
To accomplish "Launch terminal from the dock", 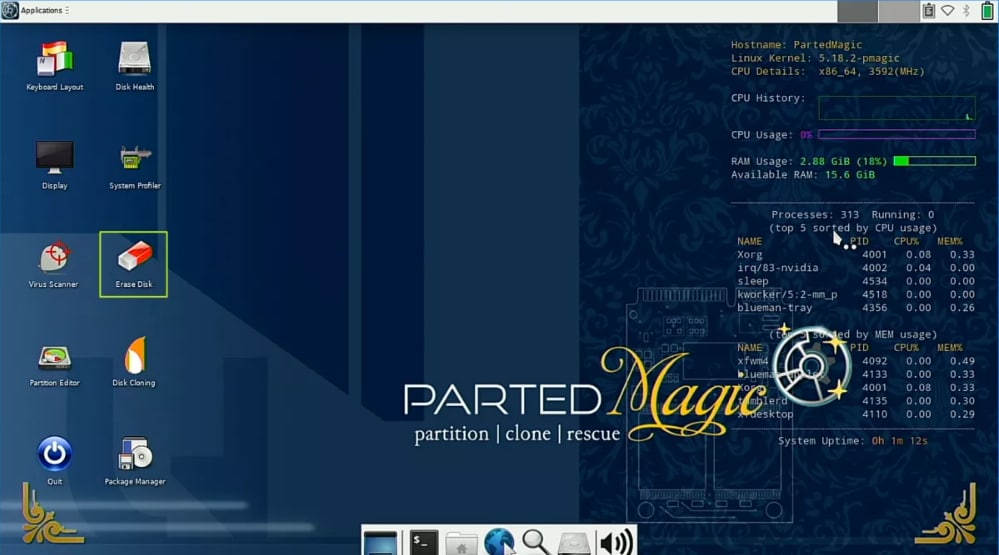I will point(423,542).
